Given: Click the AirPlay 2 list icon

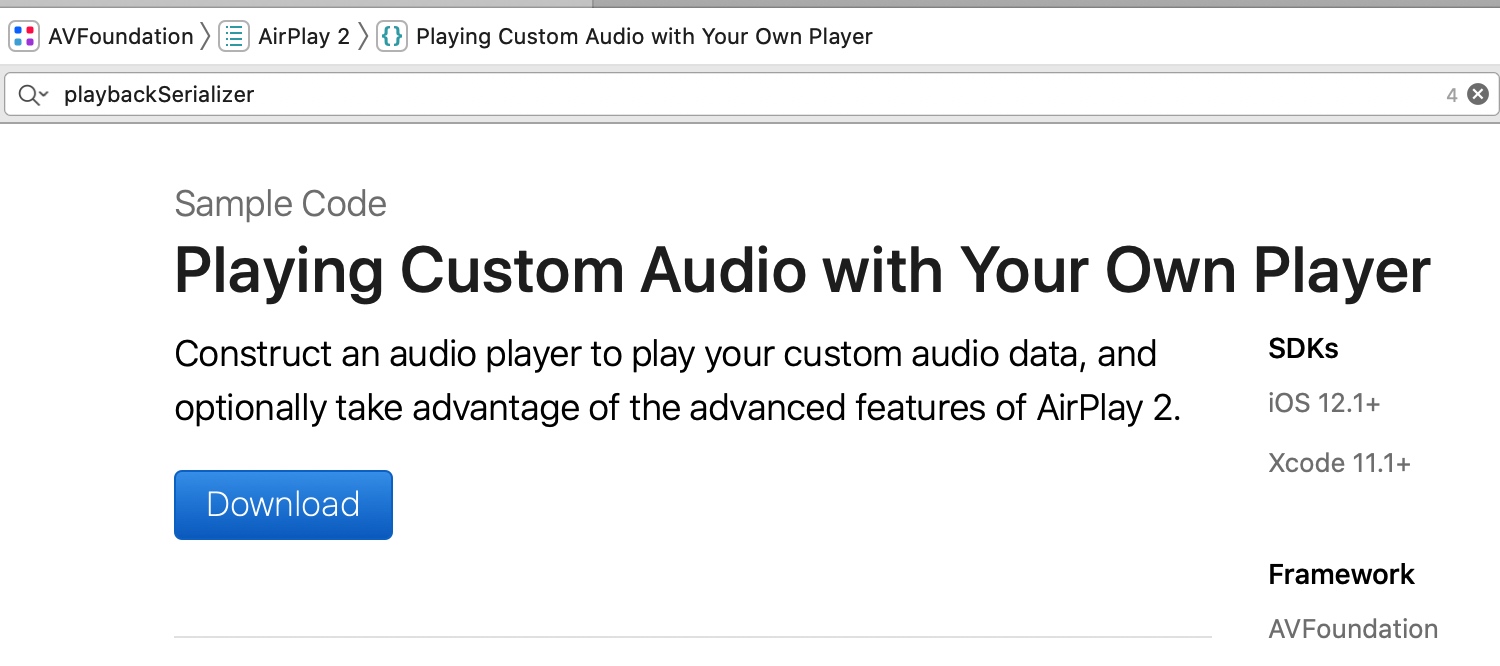Looking at the screenshot, I should 234,37.
